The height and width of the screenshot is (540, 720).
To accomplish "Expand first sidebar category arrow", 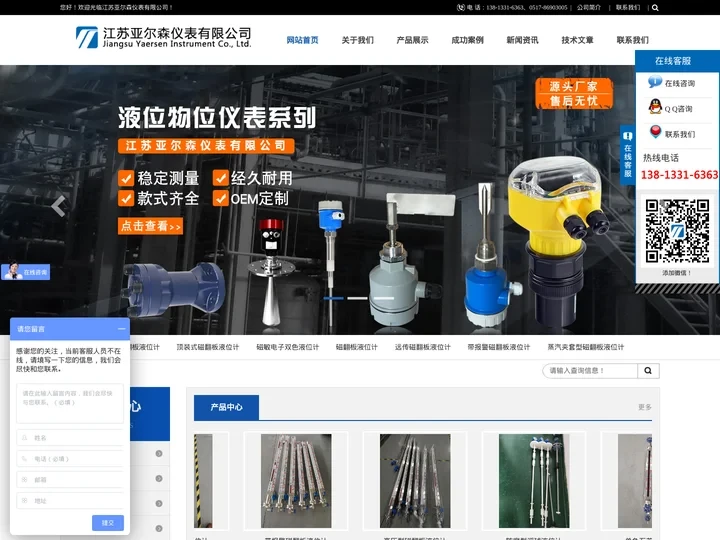I will pyautogui.click(x=159, y=454).
